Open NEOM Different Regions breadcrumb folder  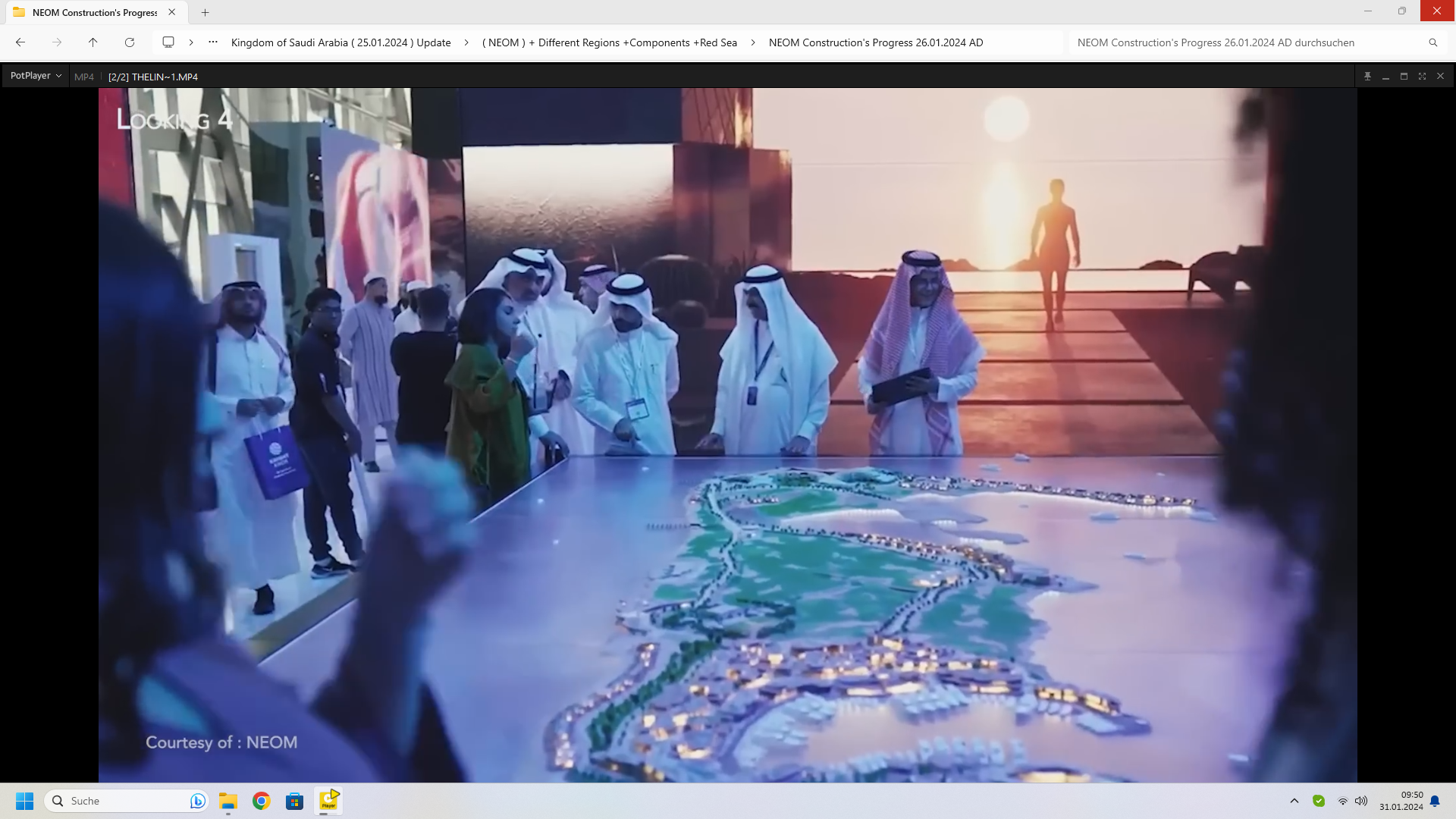point(610,42)
